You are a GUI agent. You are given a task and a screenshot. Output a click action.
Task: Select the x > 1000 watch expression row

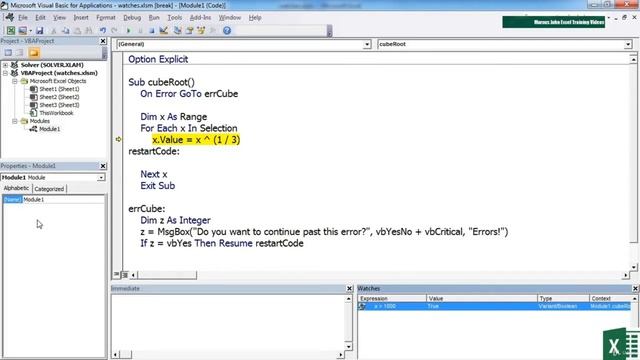tap(494, 306)
